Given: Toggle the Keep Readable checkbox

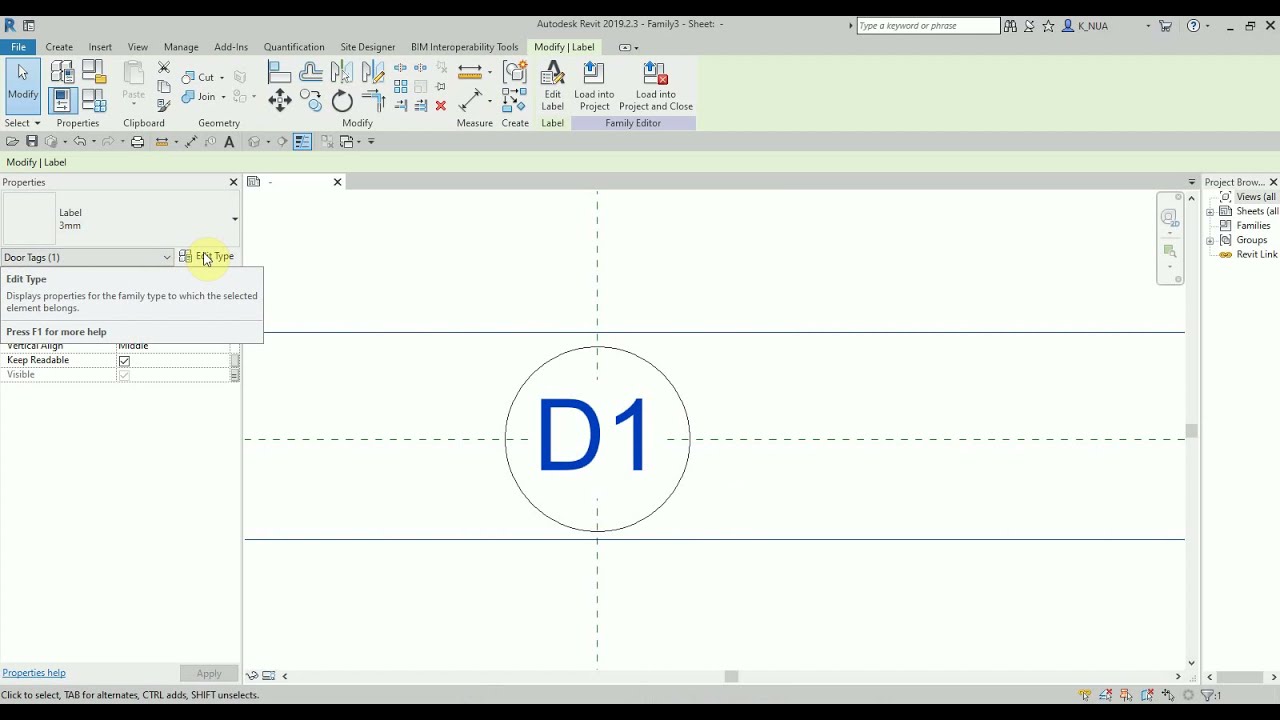Looking at the screenshot, I should coord(124,360).
